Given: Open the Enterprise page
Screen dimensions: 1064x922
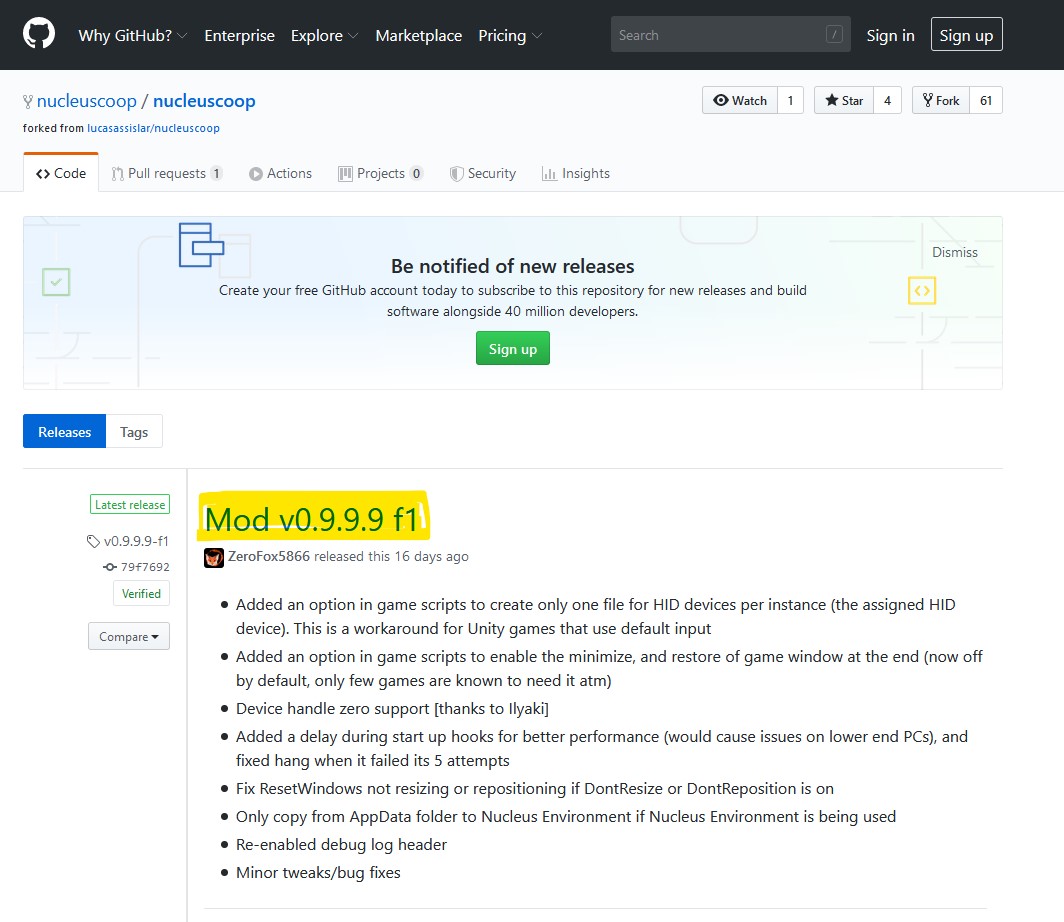Looking at the screenshot, I should pyautogui.click(x=240, y=35).
